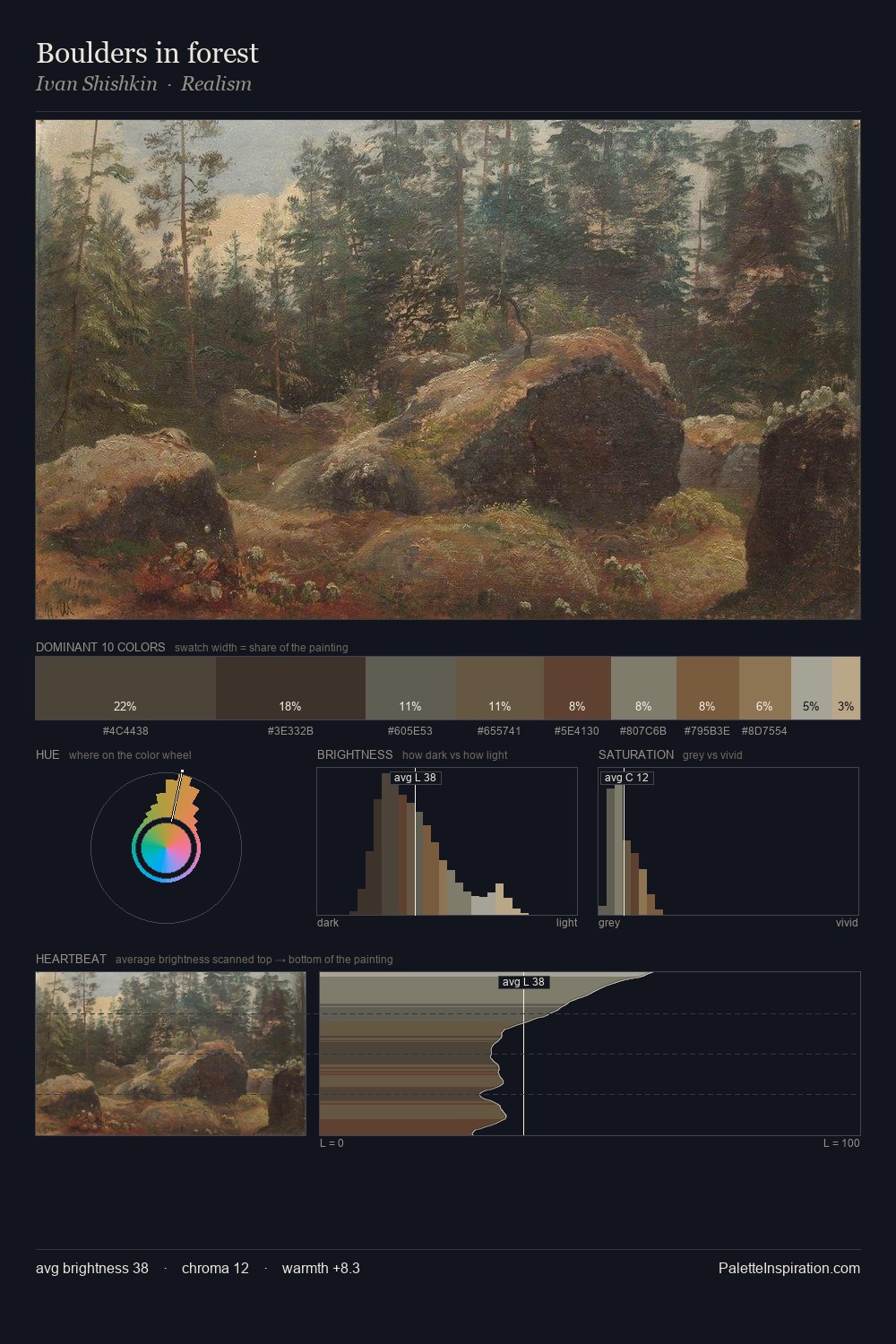The height and width of the screenshot is (1344, 896).
Task: Click the warmth +8.3 footer stat
Action: pyautogui.click(x=321, y=1268)
